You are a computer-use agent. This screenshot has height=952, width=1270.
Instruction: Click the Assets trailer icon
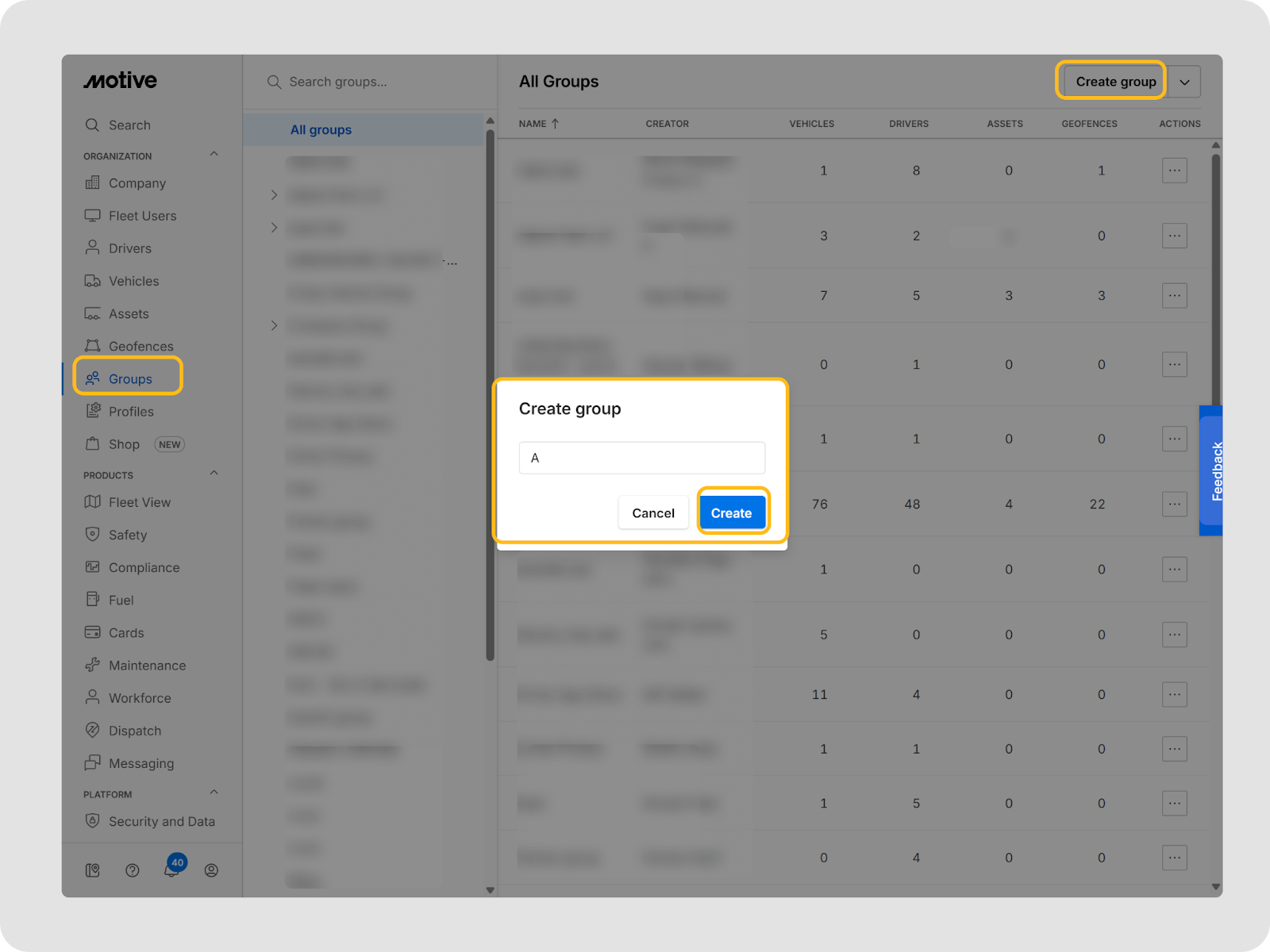(x=93, y=313)
